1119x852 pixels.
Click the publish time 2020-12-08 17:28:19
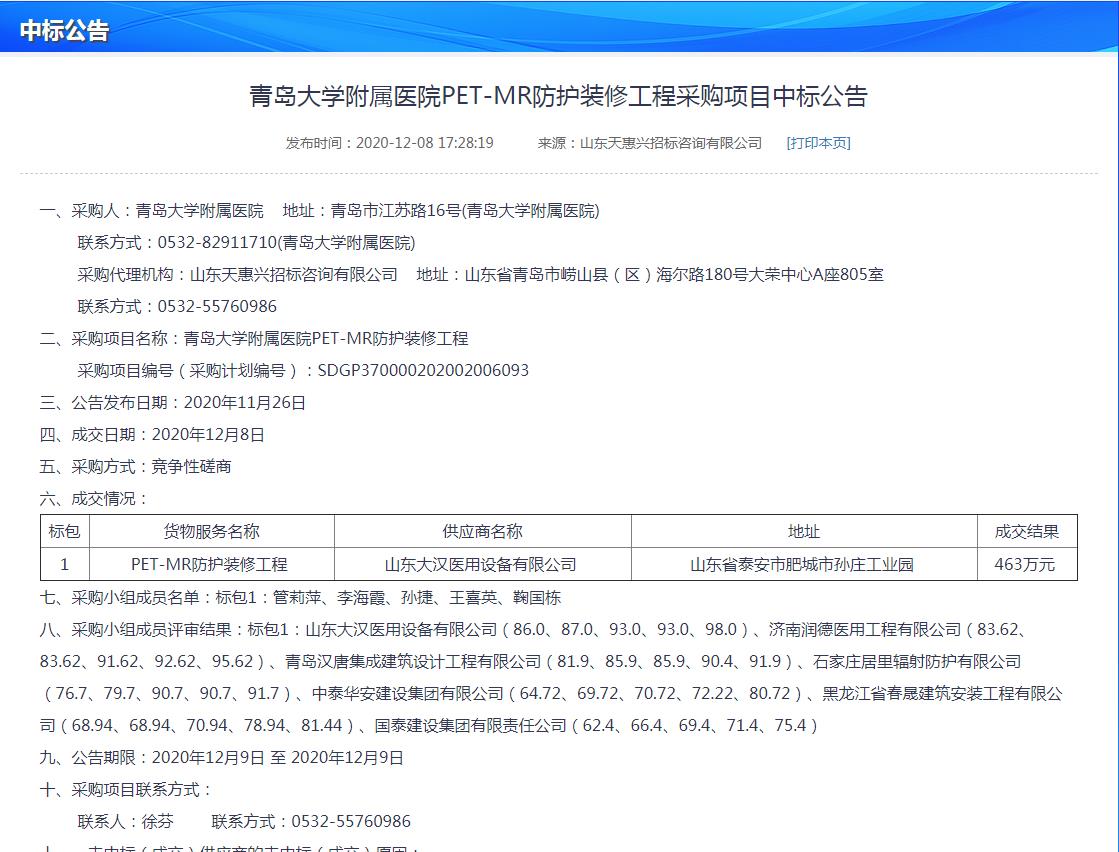(425, 143)
